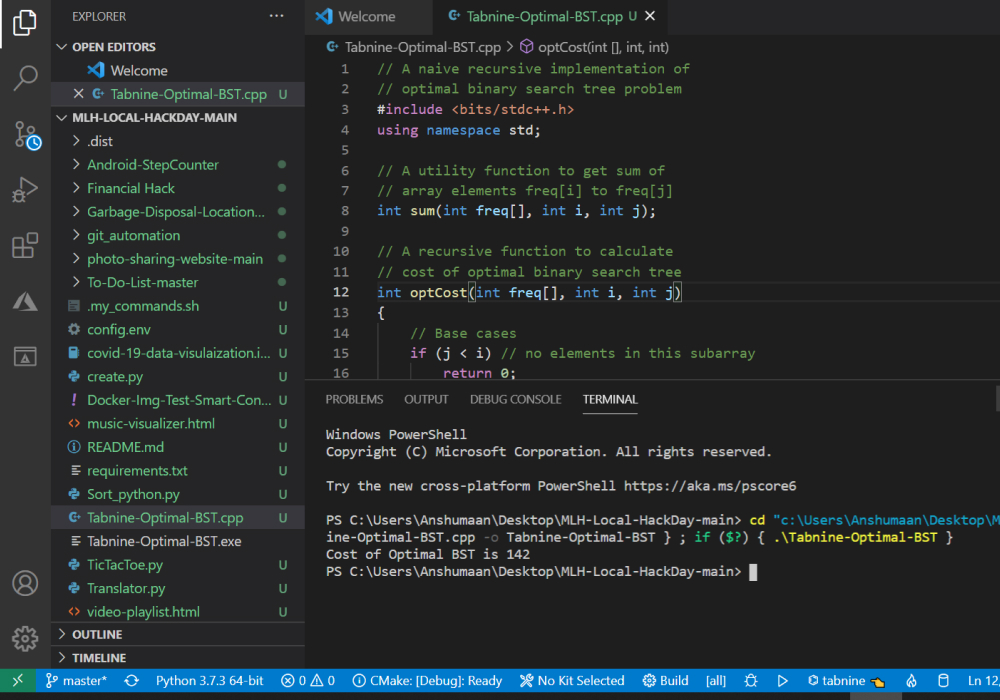Switch to the Problems panel tab
Screen dimensions: 1000x700
point(354,399)
